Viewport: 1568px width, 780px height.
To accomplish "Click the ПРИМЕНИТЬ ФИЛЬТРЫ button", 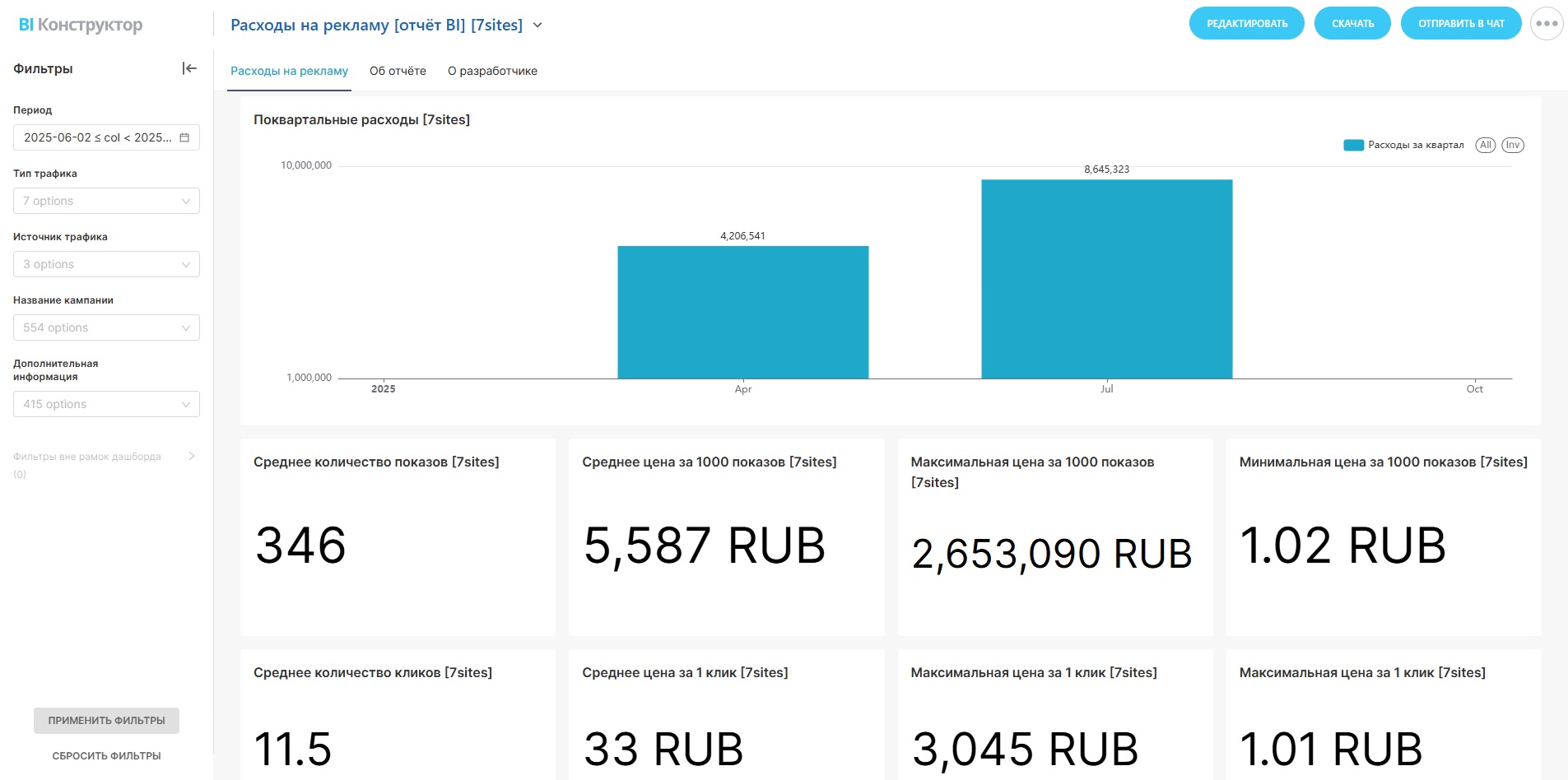I will [106, 721].
